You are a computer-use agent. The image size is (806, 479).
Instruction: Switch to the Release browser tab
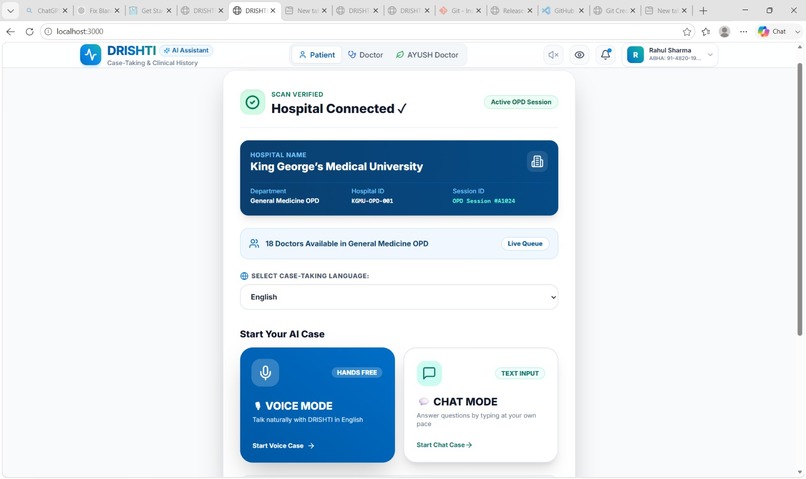(x=510, y=10)
